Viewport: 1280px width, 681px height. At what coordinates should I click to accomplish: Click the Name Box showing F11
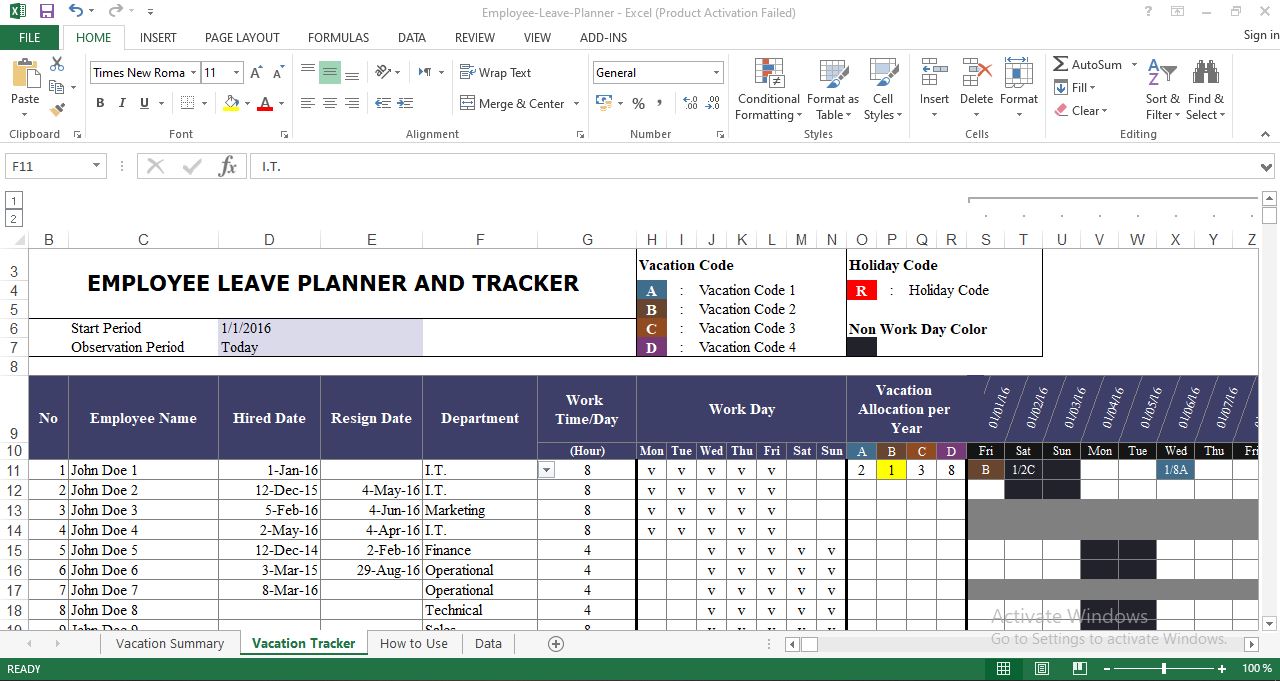coord(48,166)
